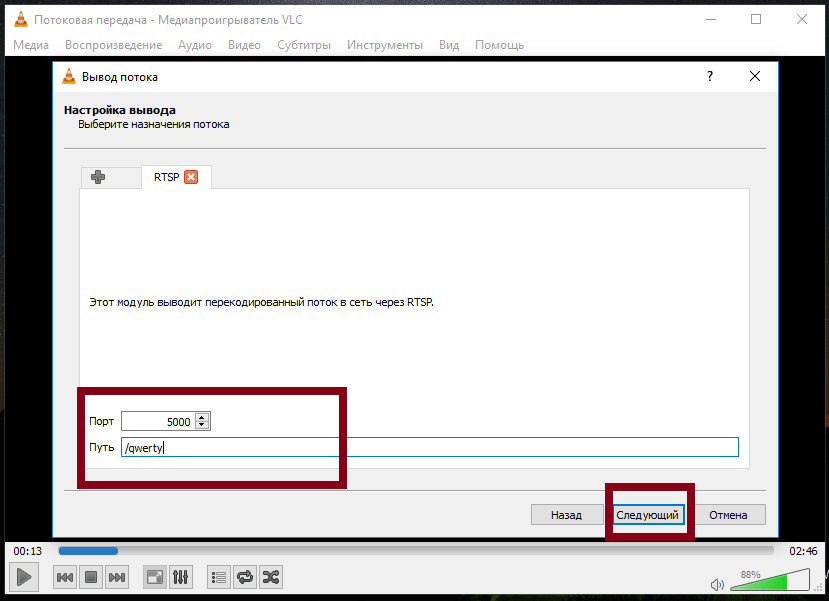Close the RTSP tab with red X

pos(191,177)
